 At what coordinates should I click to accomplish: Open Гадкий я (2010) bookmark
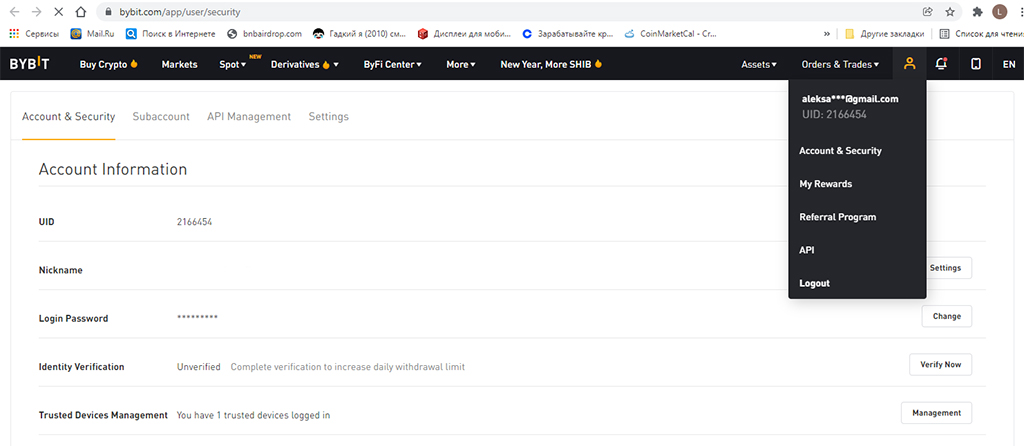click(x=360, y=33)
